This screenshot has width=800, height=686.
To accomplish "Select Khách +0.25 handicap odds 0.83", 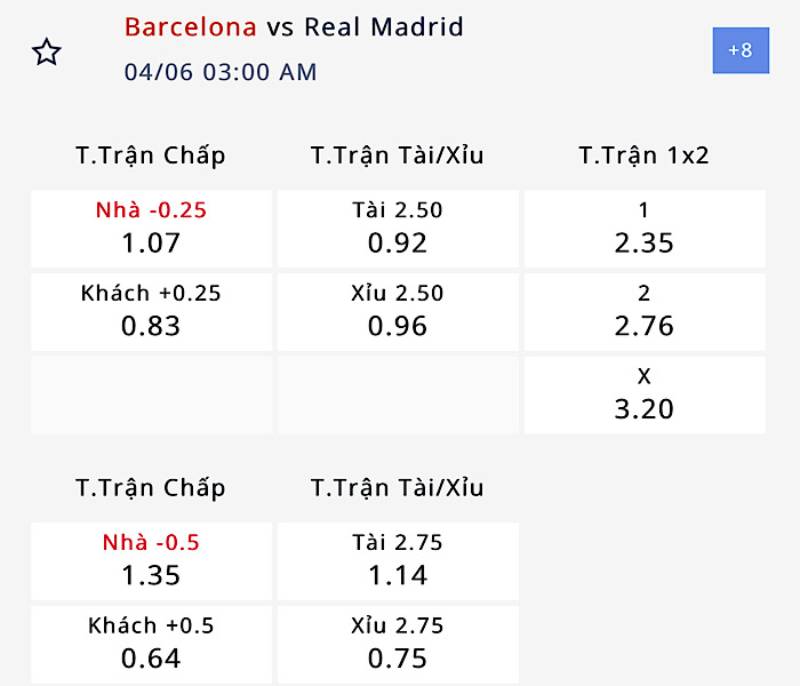I will tap(150, 311).
